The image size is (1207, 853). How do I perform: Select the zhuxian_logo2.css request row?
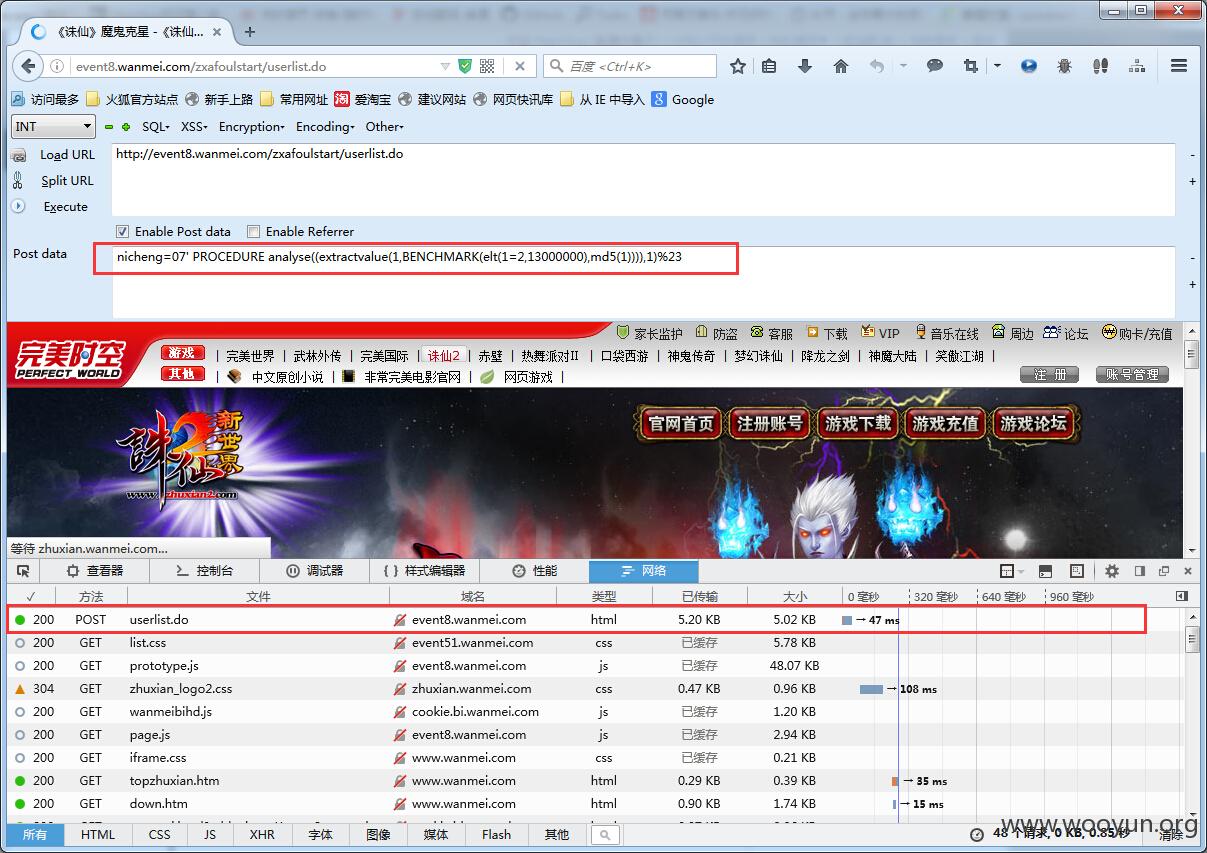[596, 689]
